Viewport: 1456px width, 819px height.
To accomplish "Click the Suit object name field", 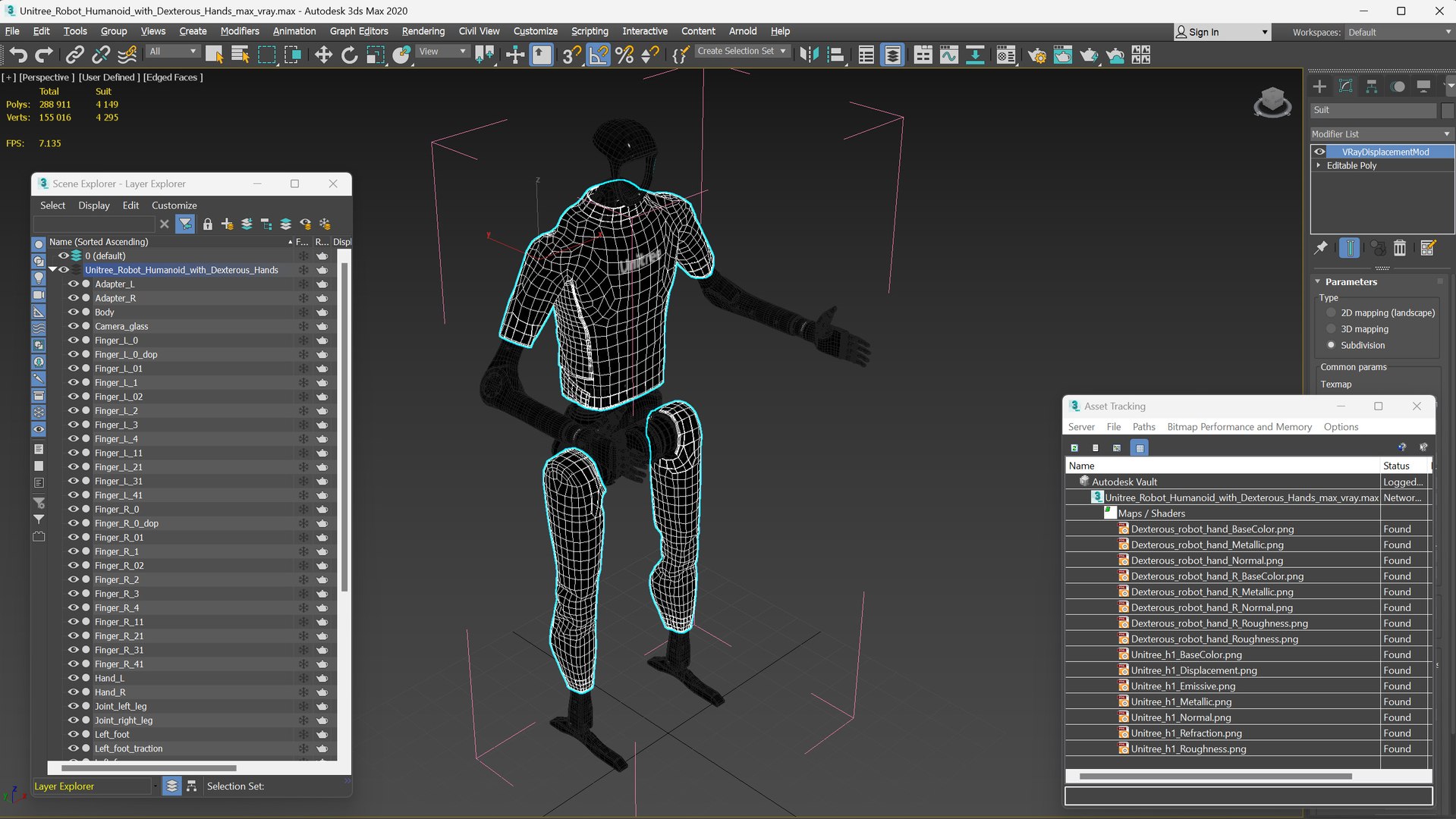I will coord(1373,110).
